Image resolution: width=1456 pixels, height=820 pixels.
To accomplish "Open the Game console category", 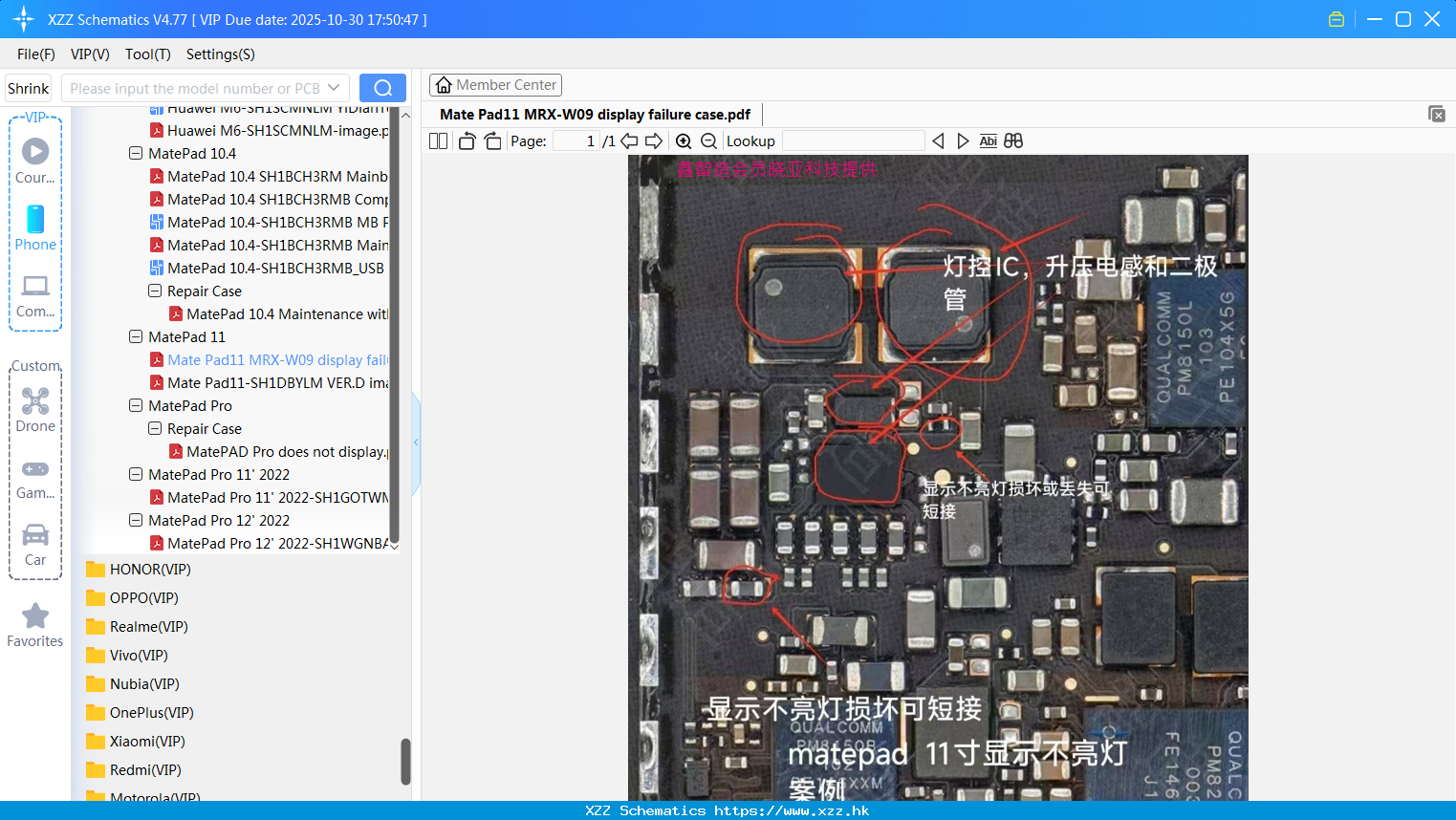I will (35, 478).
